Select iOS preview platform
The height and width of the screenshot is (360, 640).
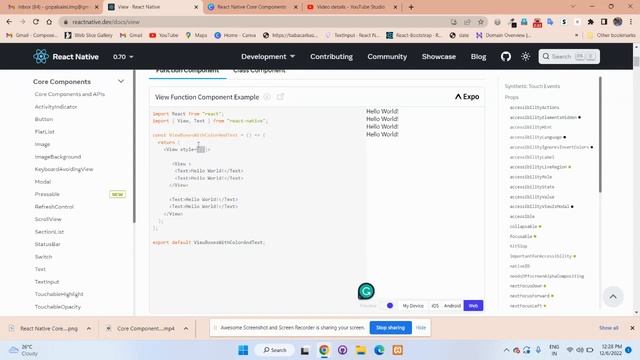[x=435, y=306]
